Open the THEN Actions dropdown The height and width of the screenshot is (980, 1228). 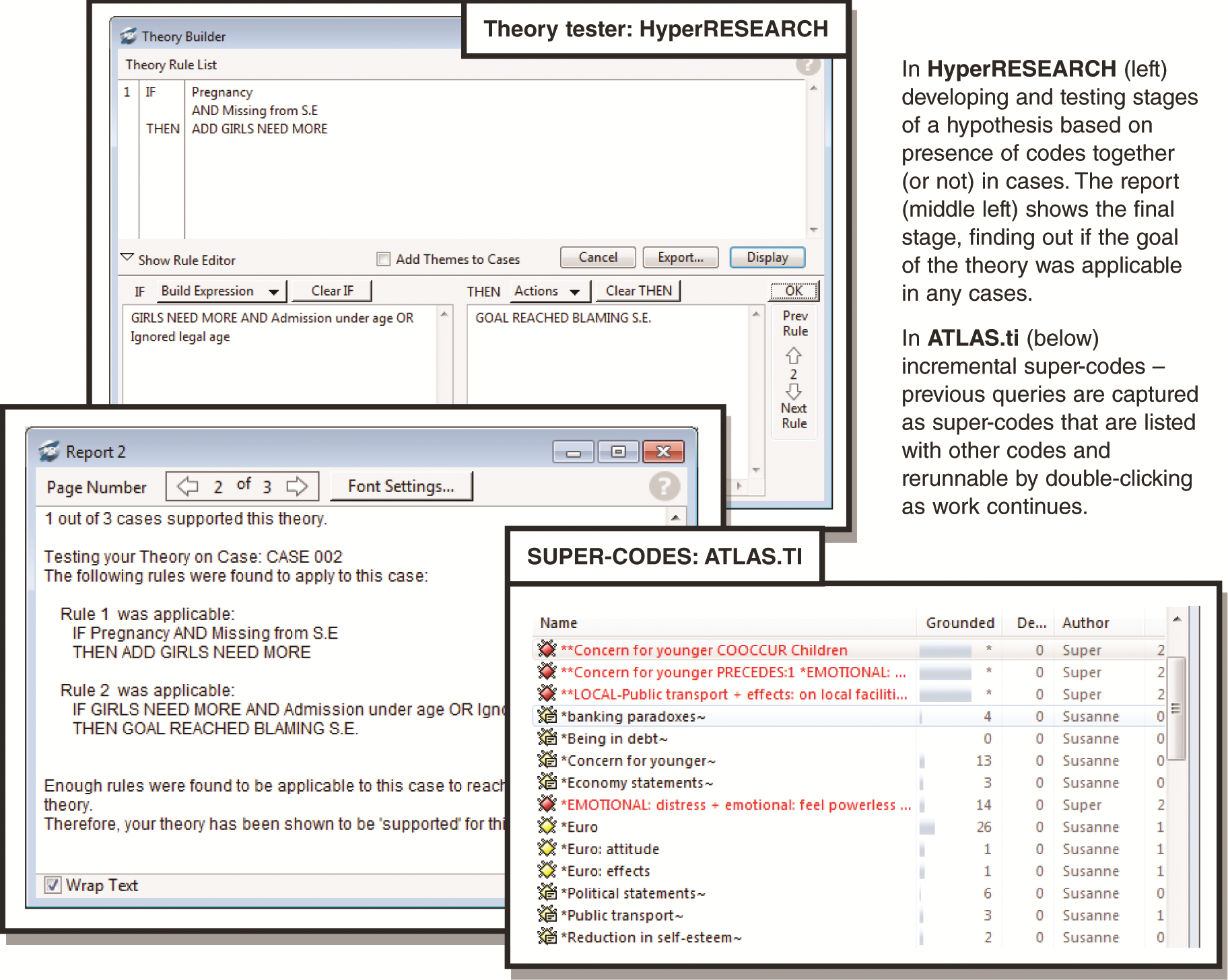[x=550, y=291]
